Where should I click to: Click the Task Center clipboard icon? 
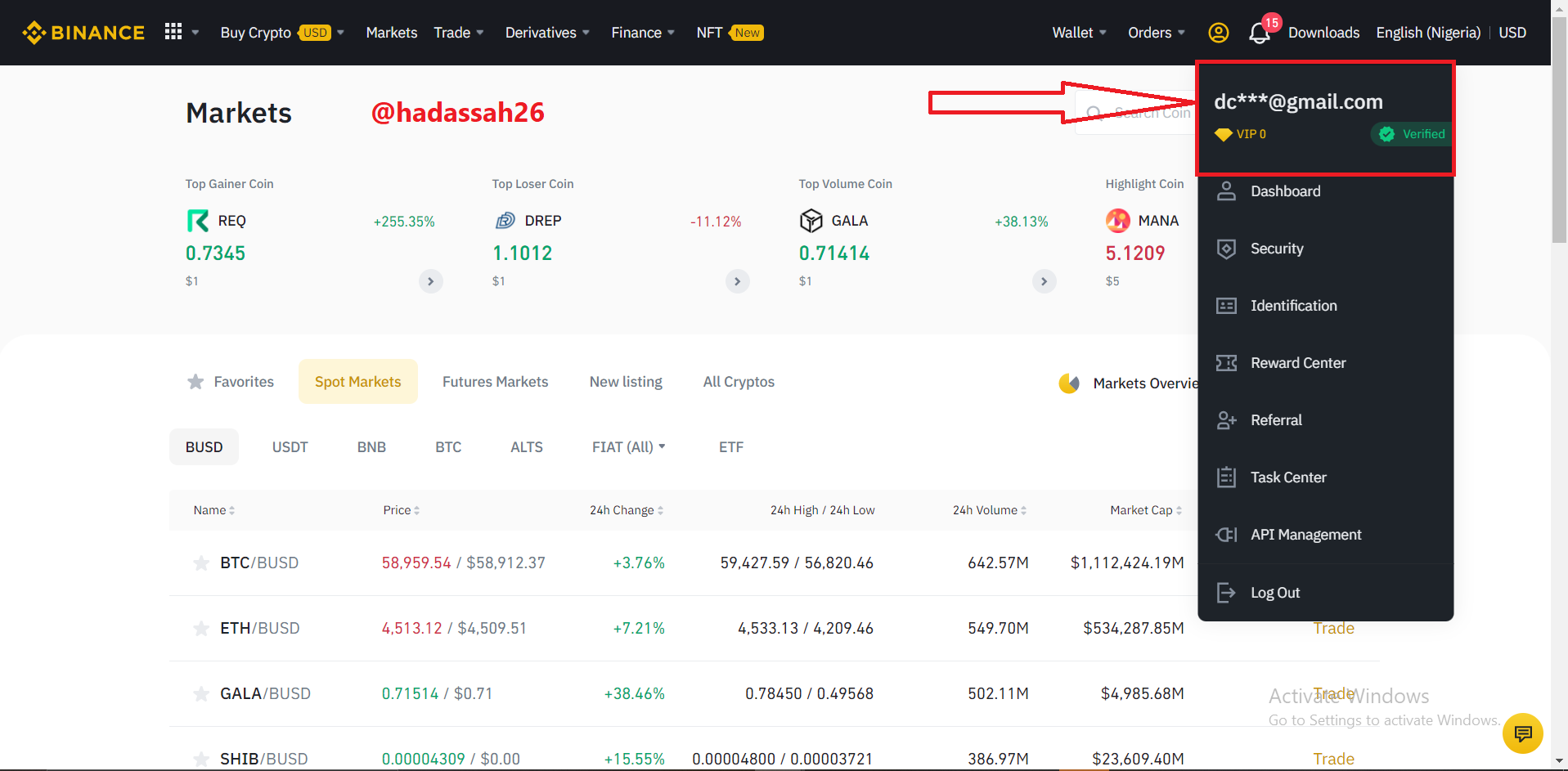pos(1226,477)
